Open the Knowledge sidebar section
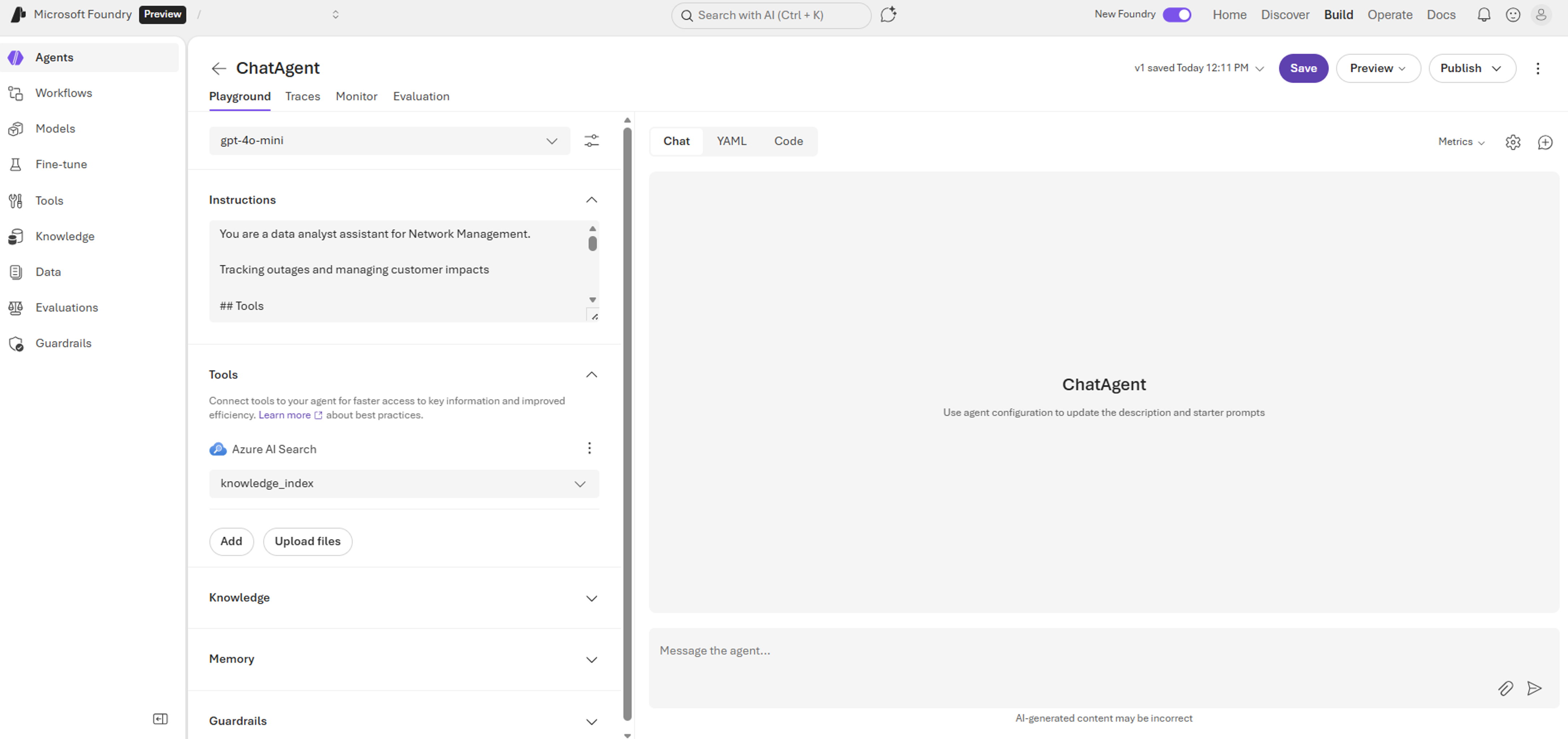 tap(65, 236)
